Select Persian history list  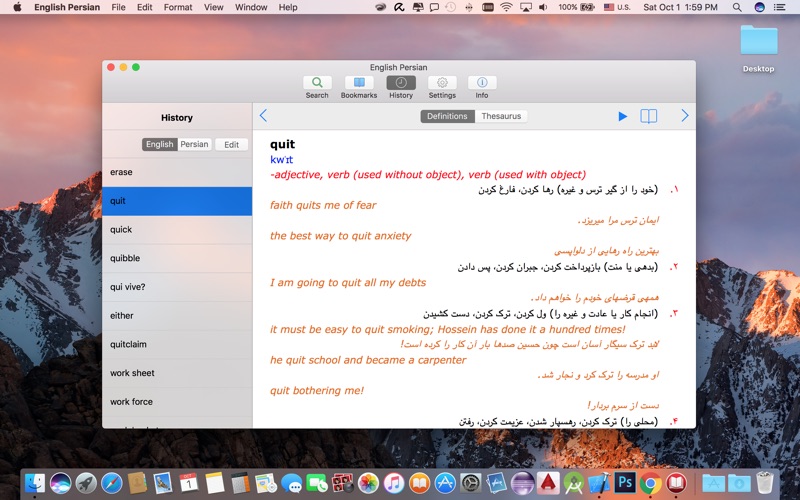tap(194, 144)
